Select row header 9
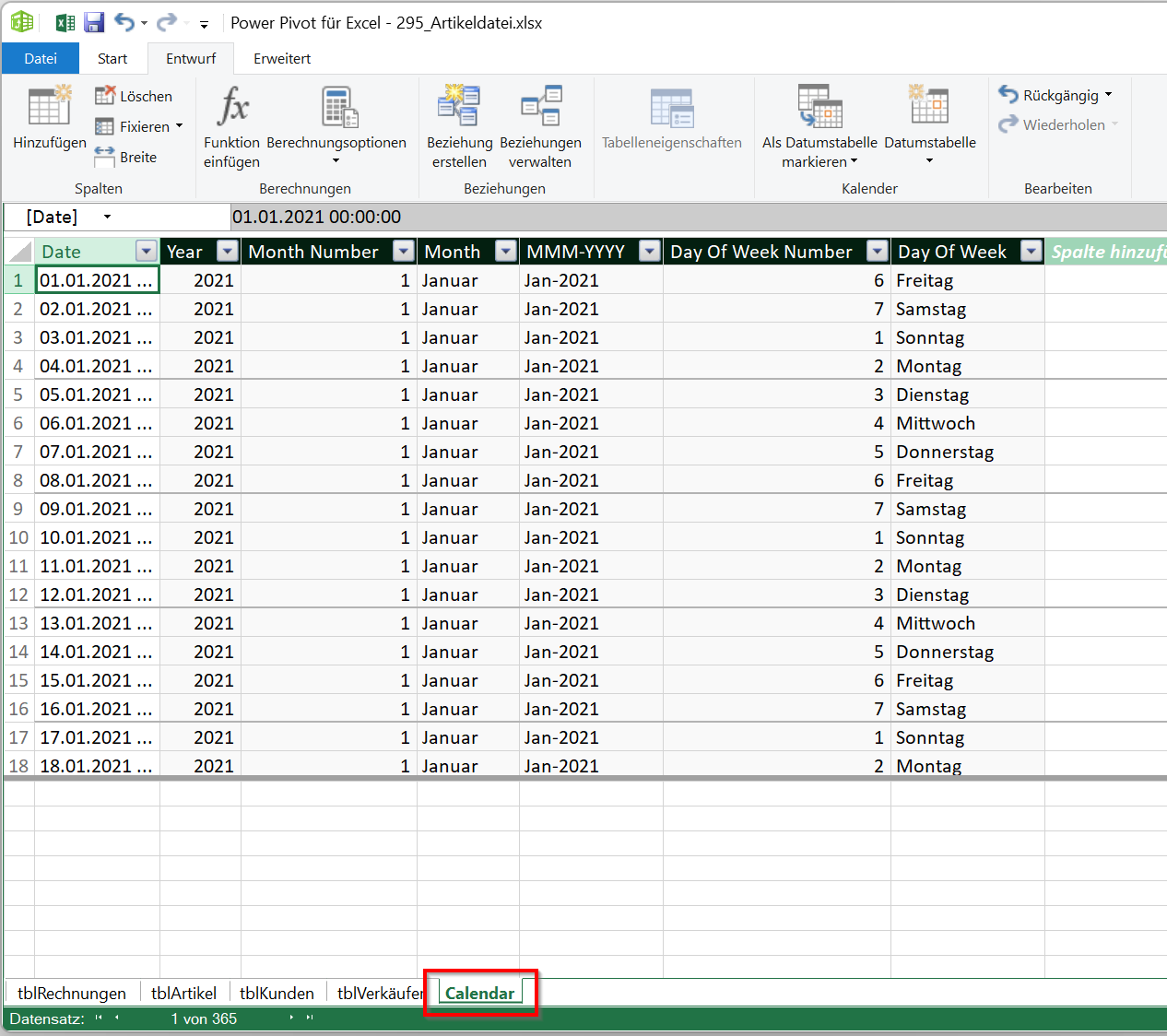Screen dimensions: 1167x1036 [18, 509]
